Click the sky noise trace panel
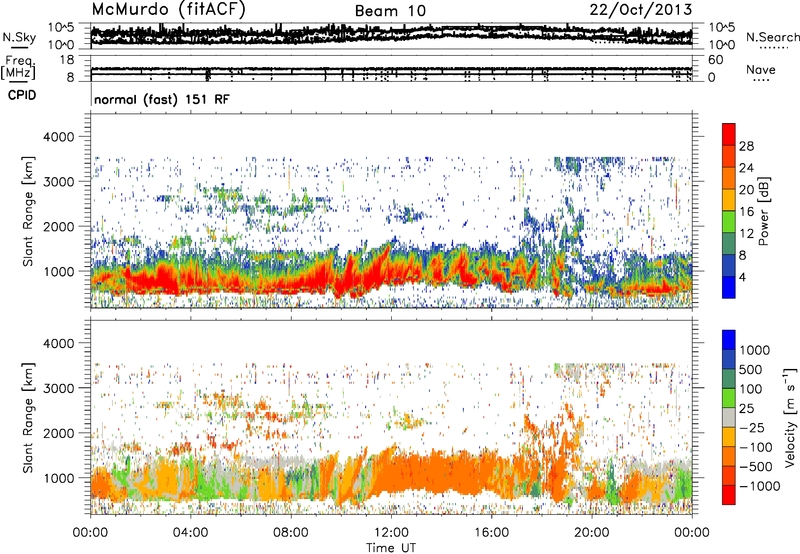This screenshot has height=554, width=800. coord(391,35)
